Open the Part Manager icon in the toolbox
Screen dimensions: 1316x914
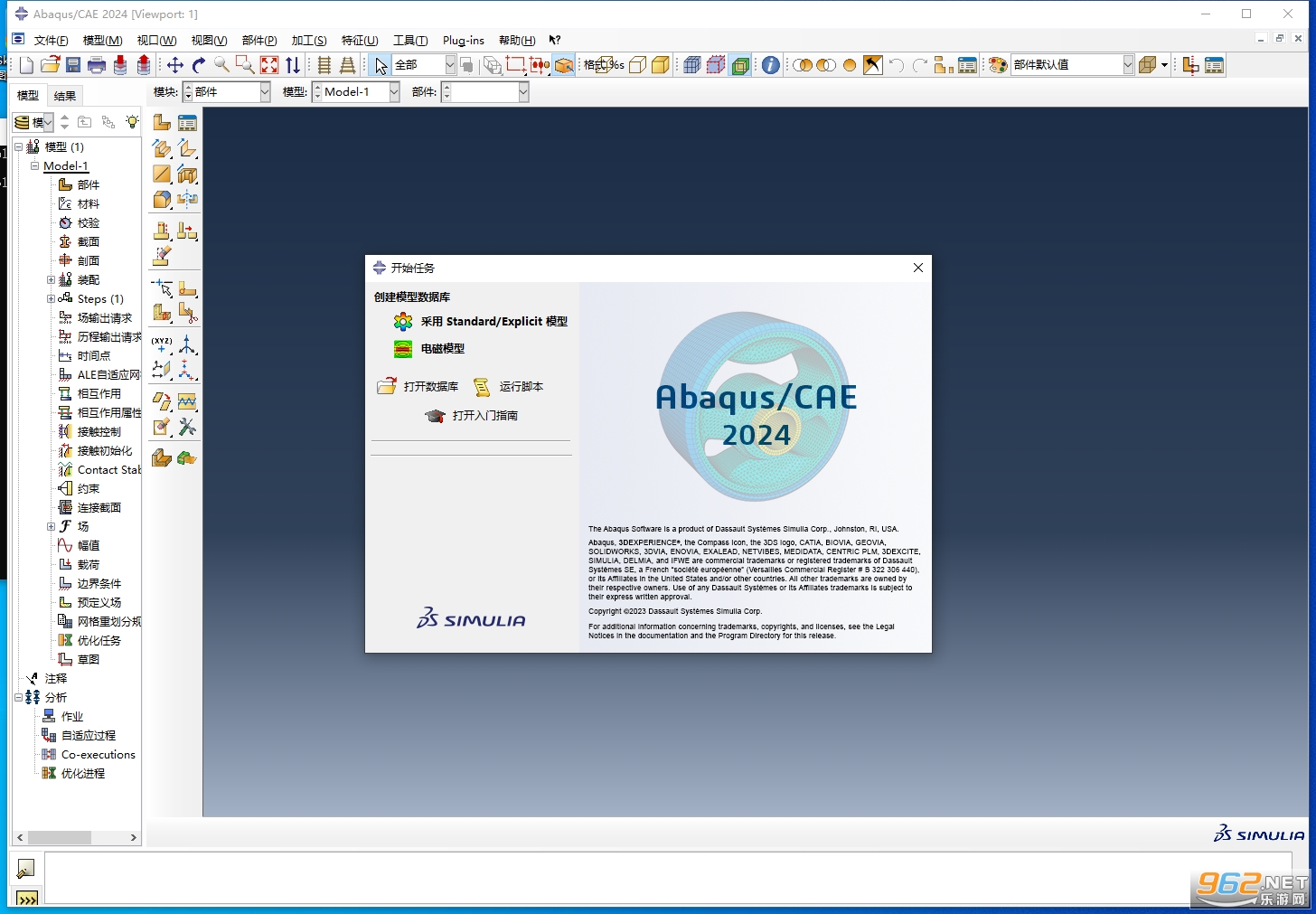coord(187,123)
